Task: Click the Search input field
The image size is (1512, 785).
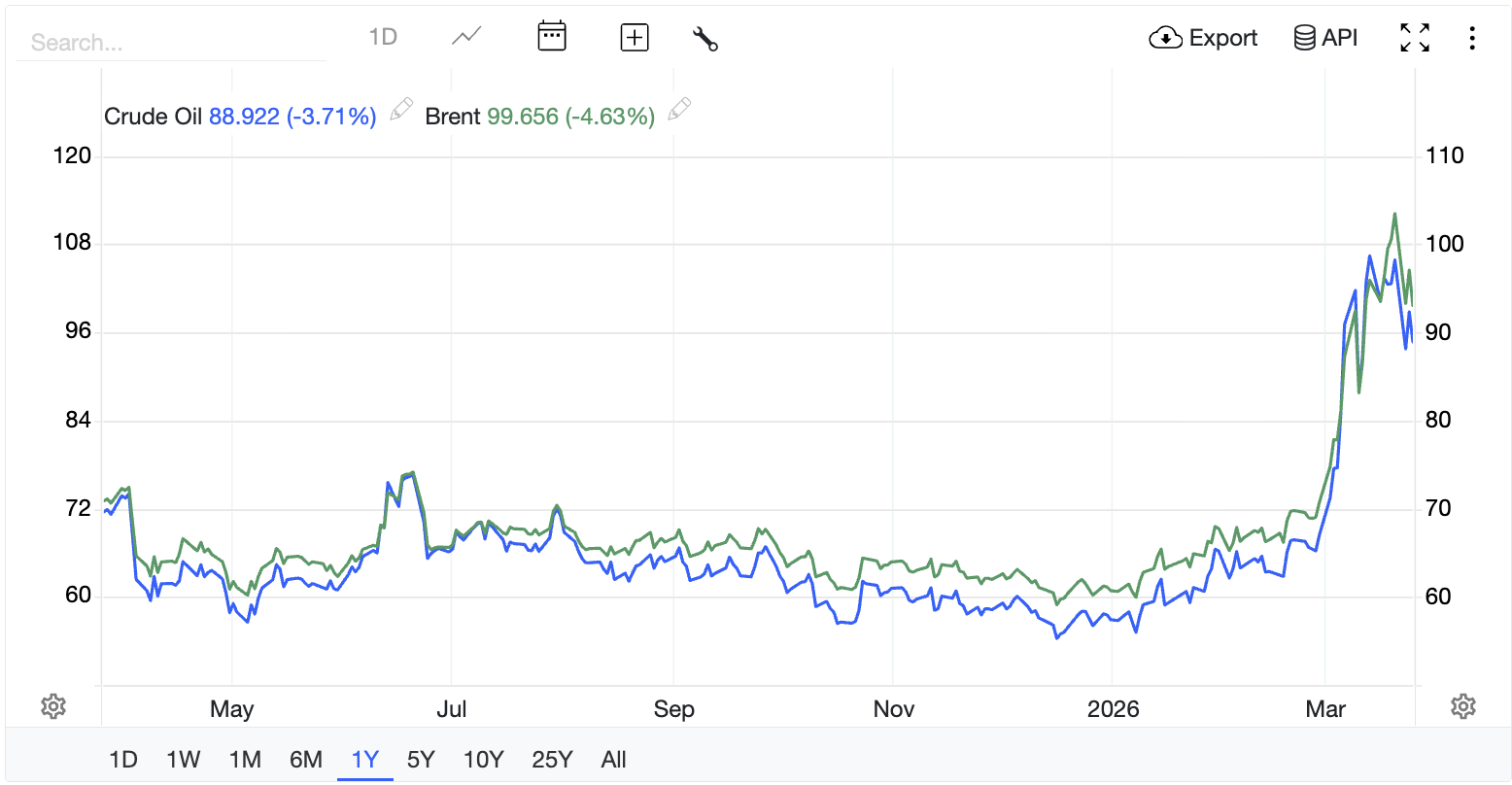Action: point(170,43)
